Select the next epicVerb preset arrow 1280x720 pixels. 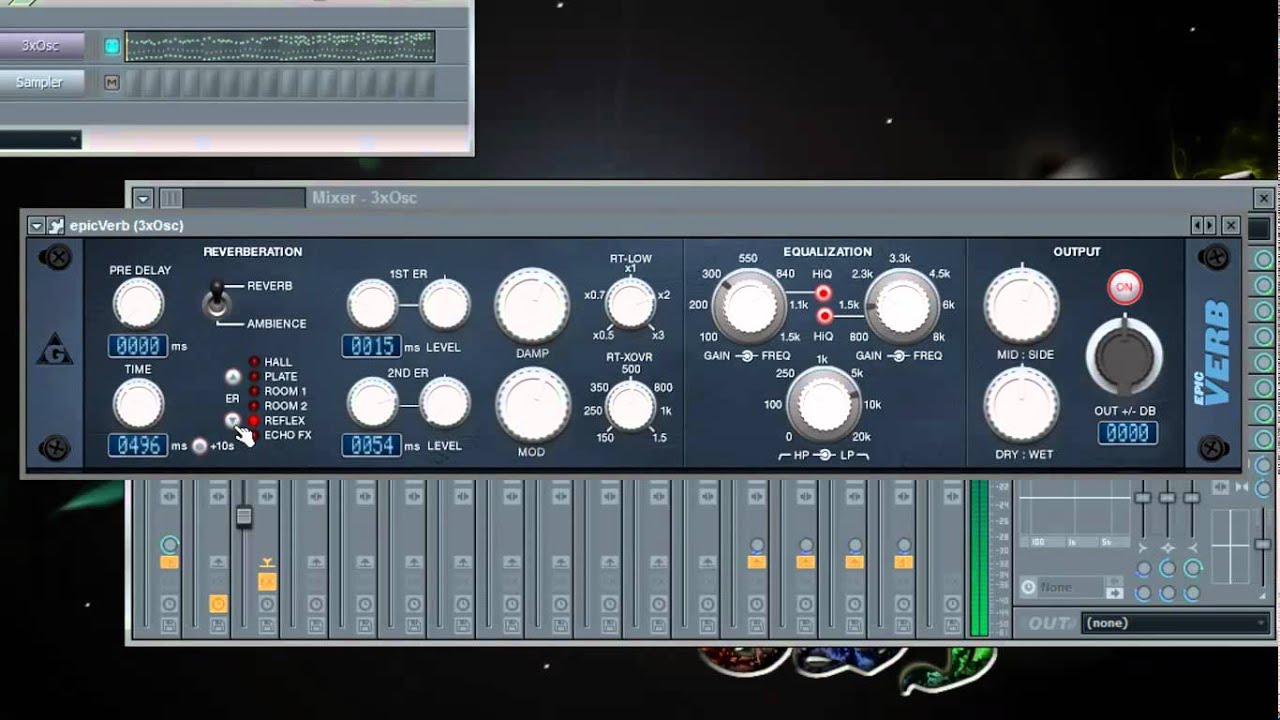pos(1210,226)
